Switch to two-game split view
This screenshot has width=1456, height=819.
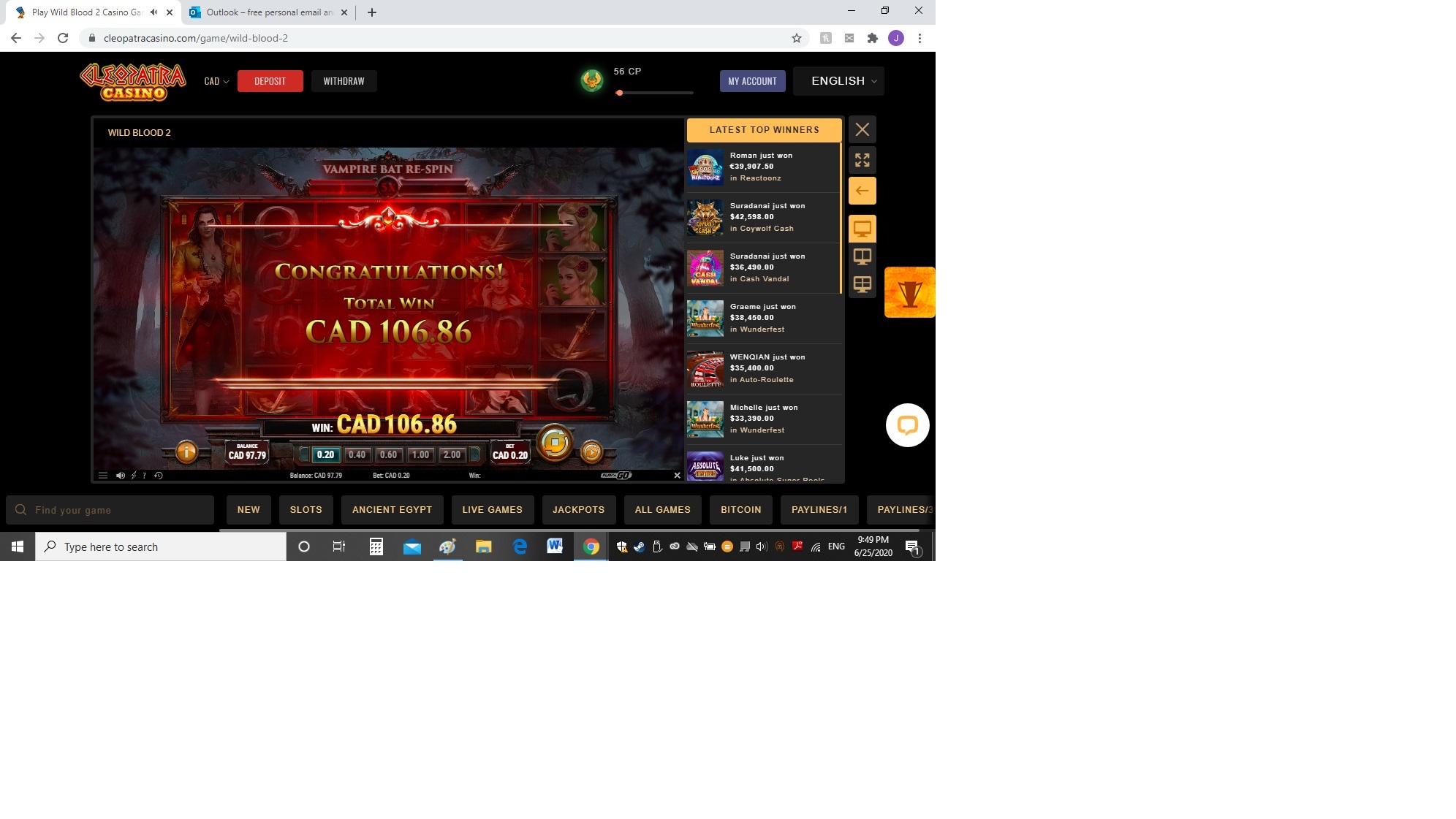coord(862,256)
